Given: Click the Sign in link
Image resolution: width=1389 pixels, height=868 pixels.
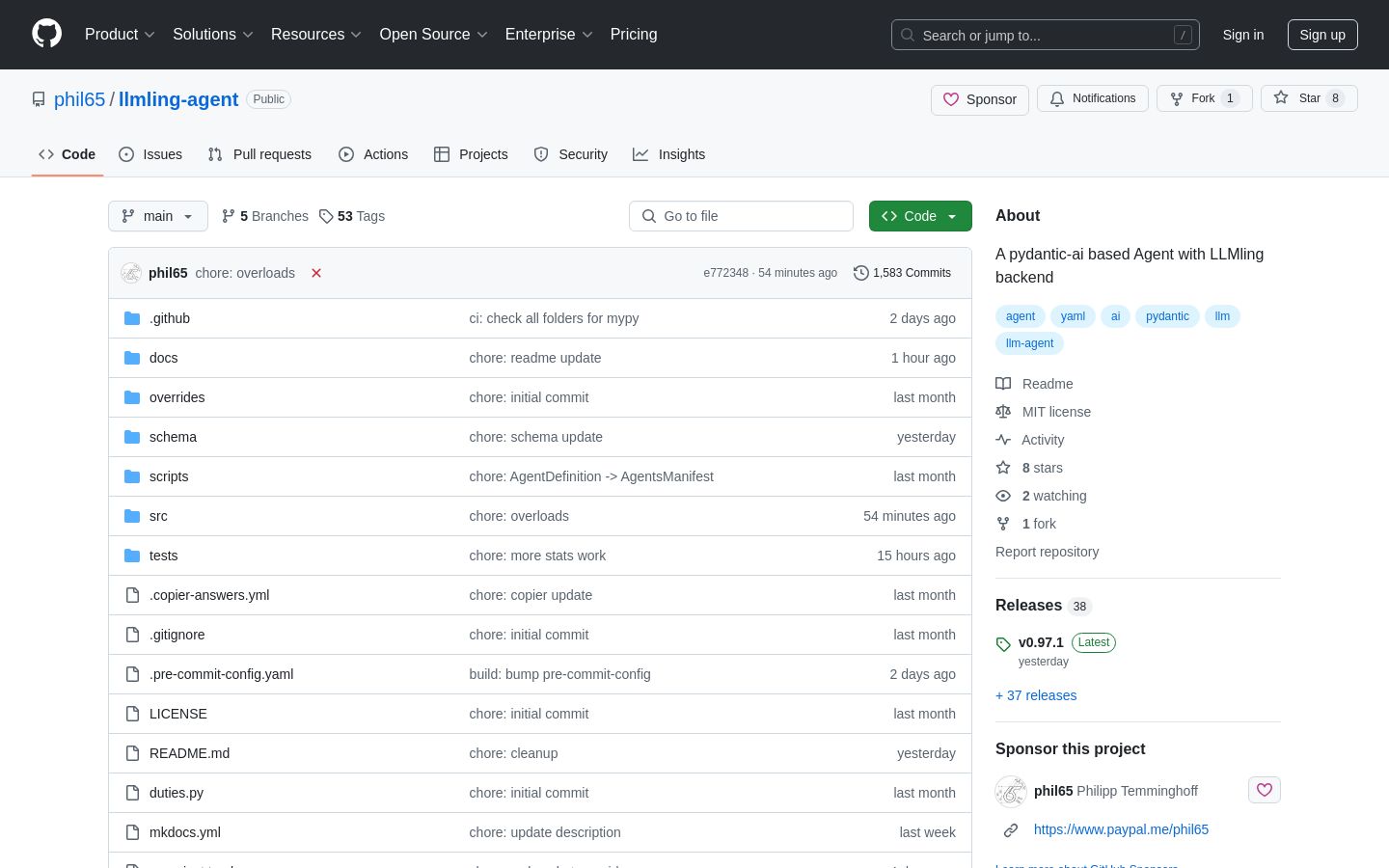Looking at the screenshot, I should pyautogui.click(x=1243, y=35).
